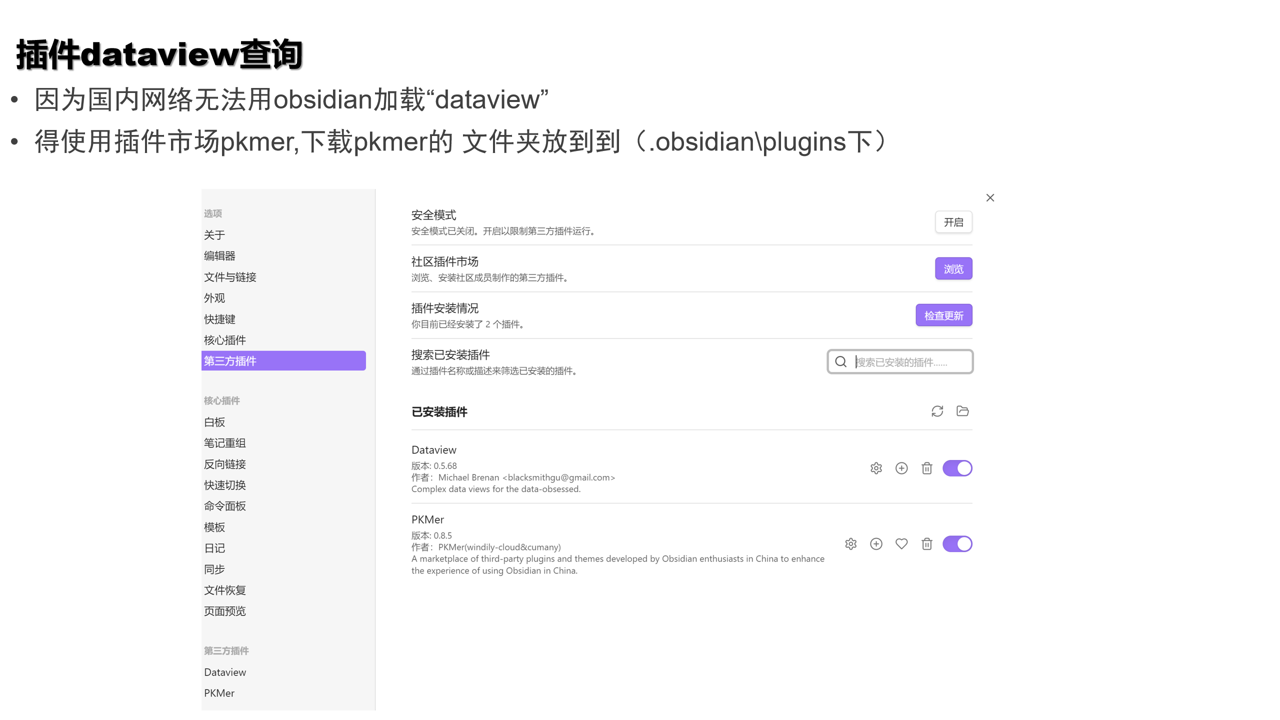Open 页面预览 settings

point(225,611)
